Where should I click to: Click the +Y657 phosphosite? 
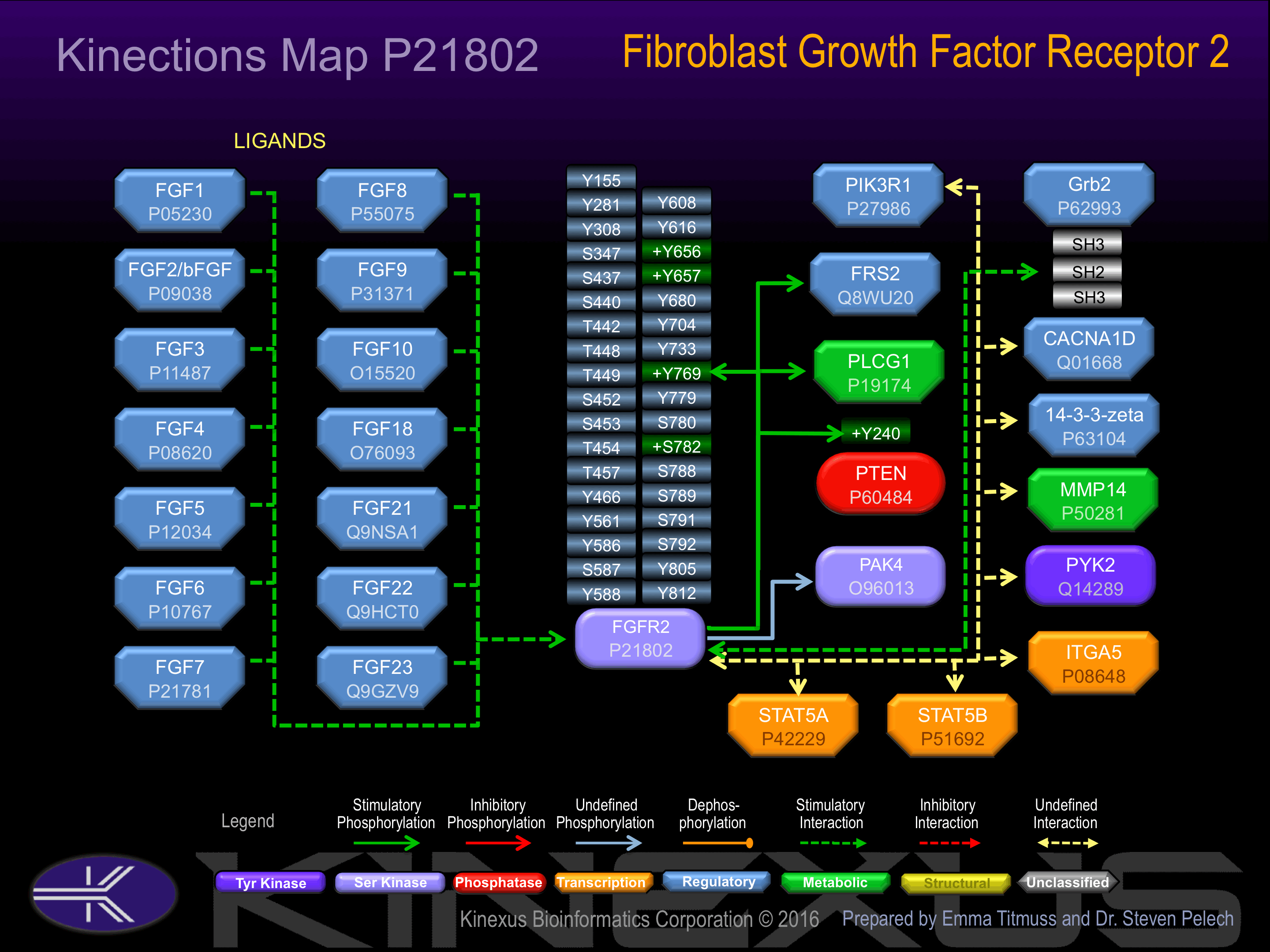pos(676,275)
